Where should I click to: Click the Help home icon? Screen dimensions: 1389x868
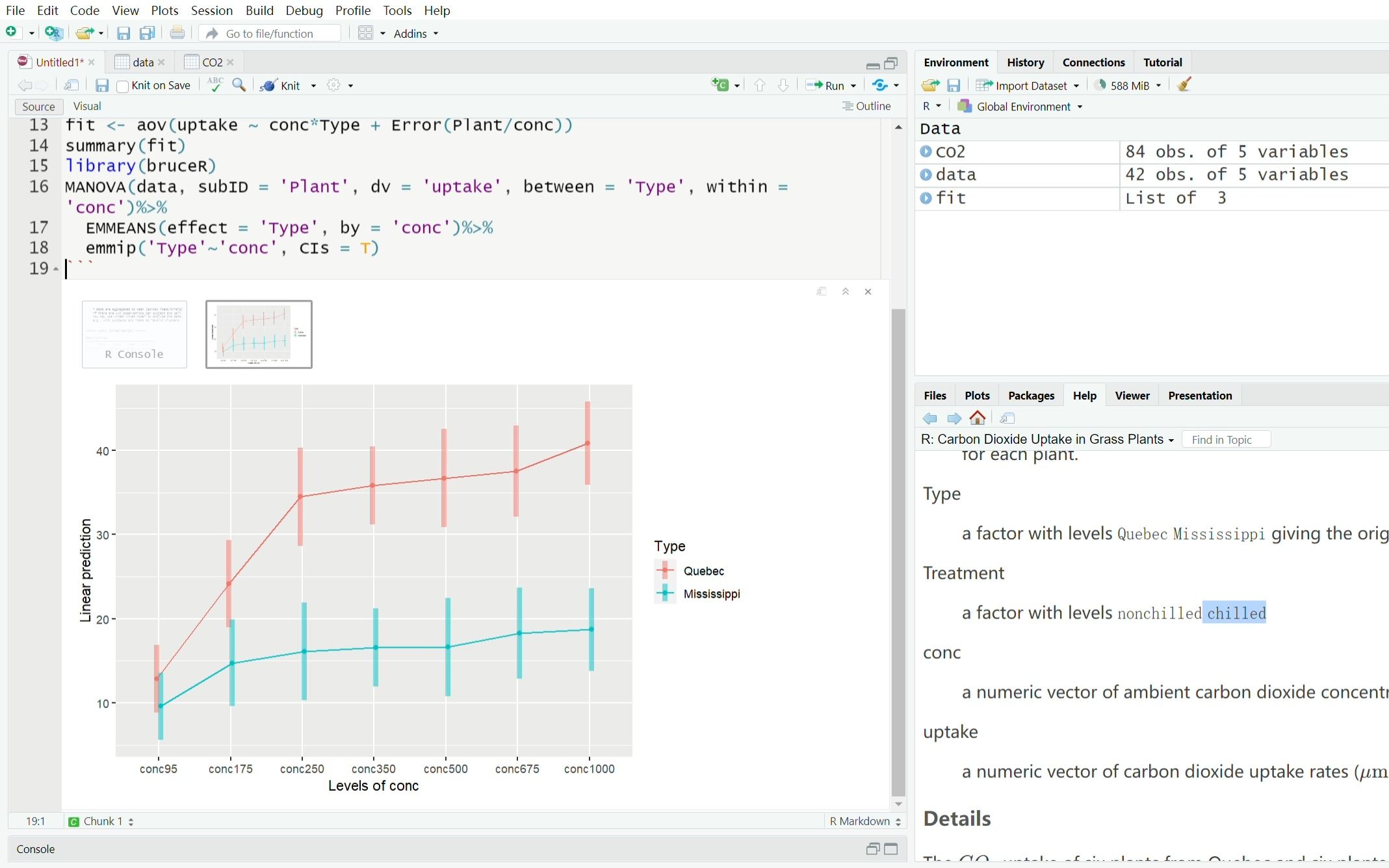point(978,418)
